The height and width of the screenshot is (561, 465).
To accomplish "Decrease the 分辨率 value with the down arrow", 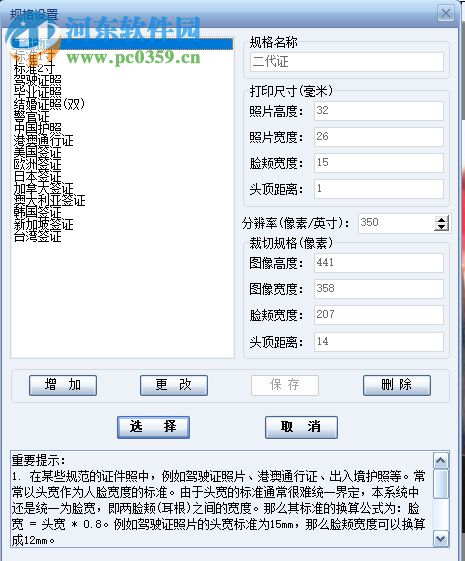I will pyautogui.click(x=442, y=228).
